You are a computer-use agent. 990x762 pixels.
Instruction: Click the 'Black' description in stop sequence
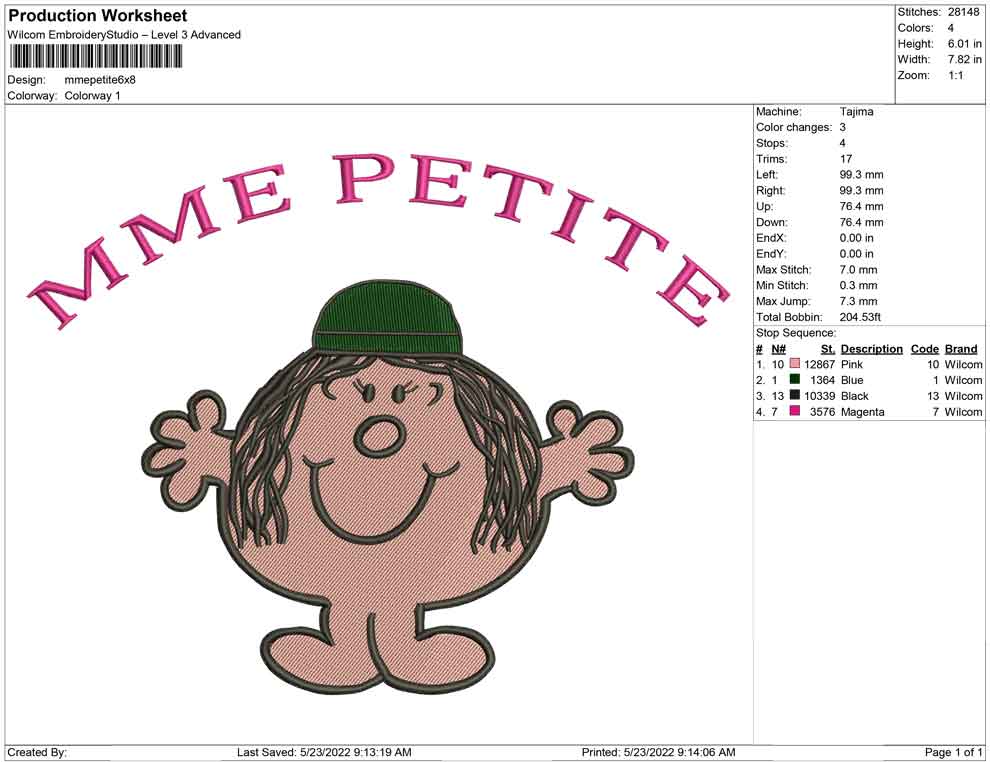(x=855, y=396)
